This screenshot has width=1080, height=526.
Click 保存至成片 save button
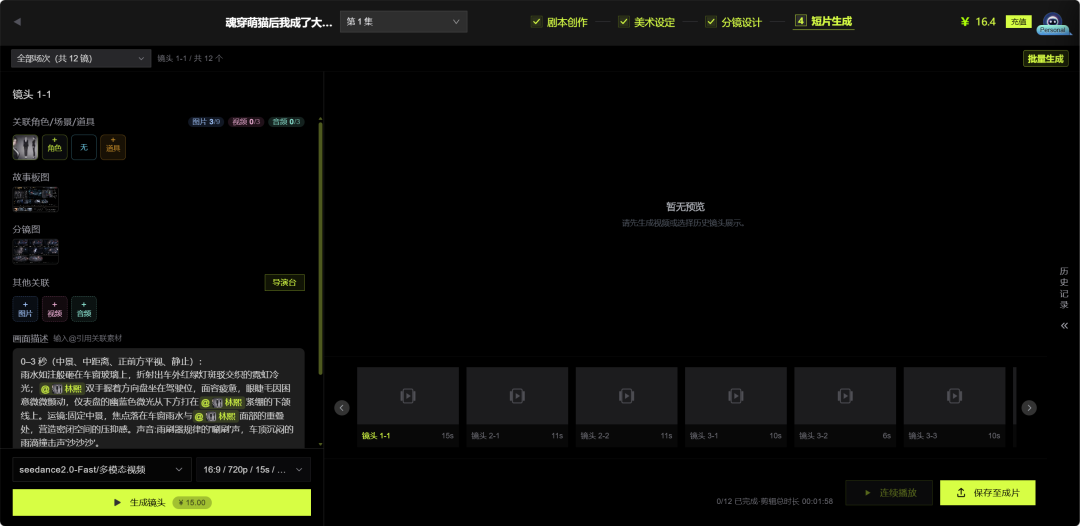point(988,493)
